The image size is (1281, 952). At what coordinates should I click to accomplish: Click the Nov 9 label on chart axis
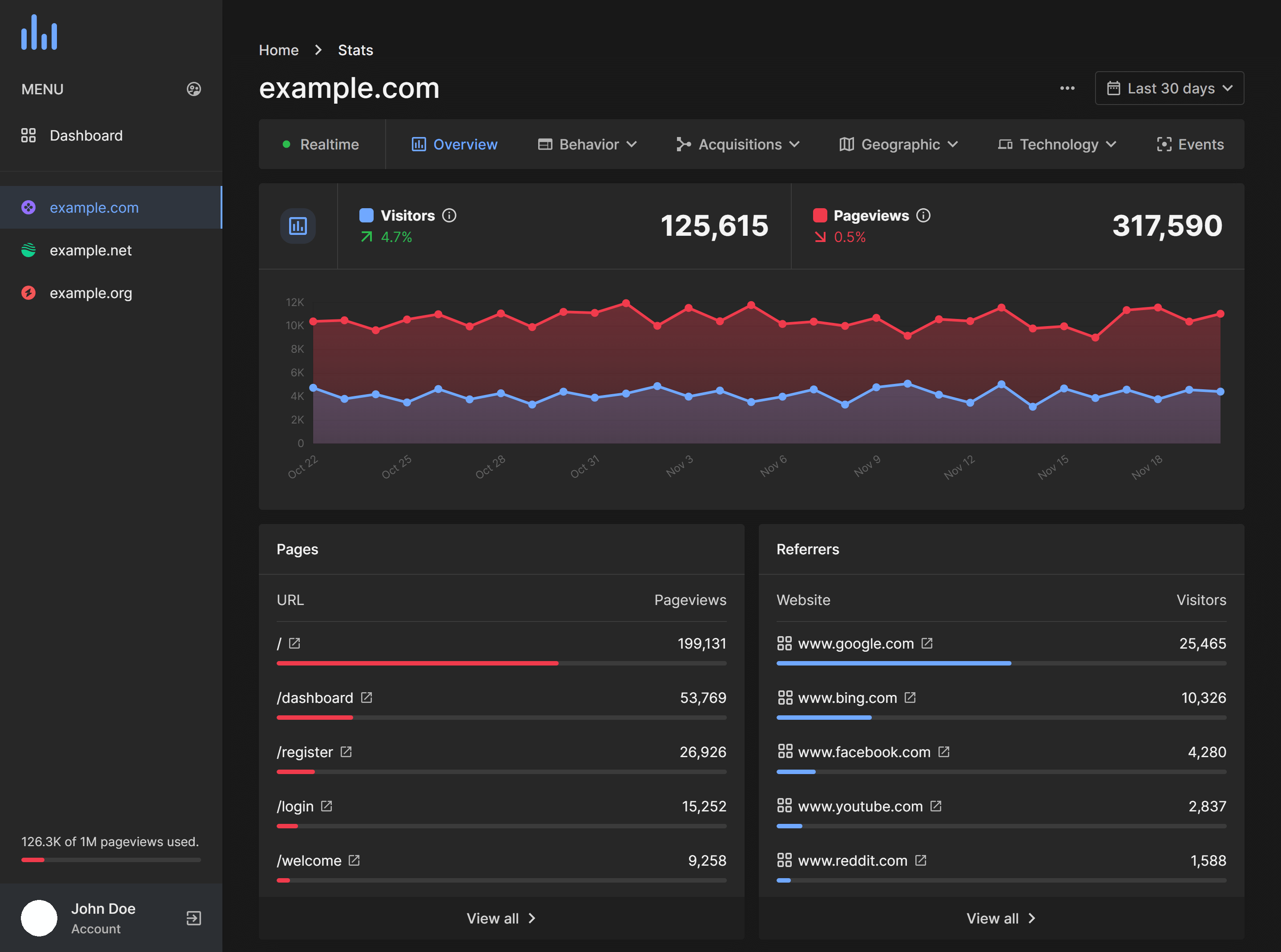[x=867, y=466]
